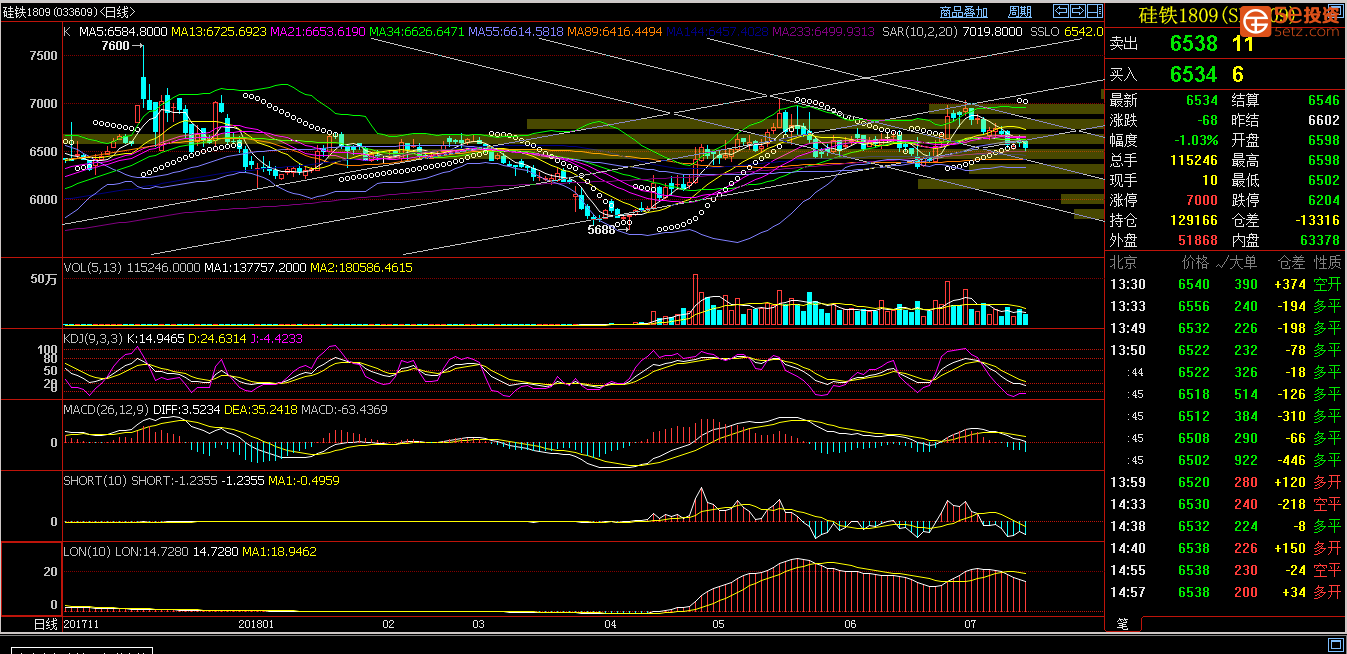1347x654 pixels.
Task: Click the 07 month axis label
Action: [970, 624]
